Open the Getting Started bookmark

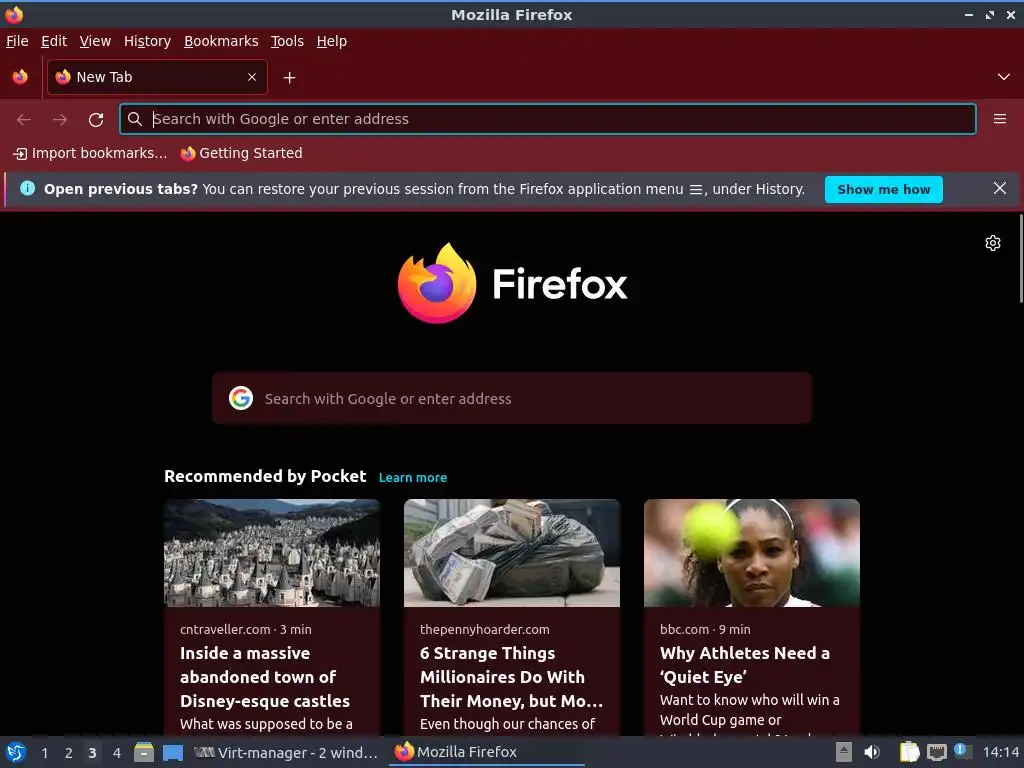click(242, 153)
